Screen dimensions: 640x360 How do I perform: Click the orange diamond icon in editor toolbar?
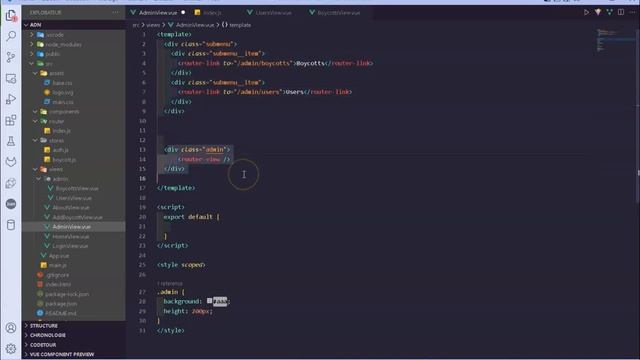(598, 12)
